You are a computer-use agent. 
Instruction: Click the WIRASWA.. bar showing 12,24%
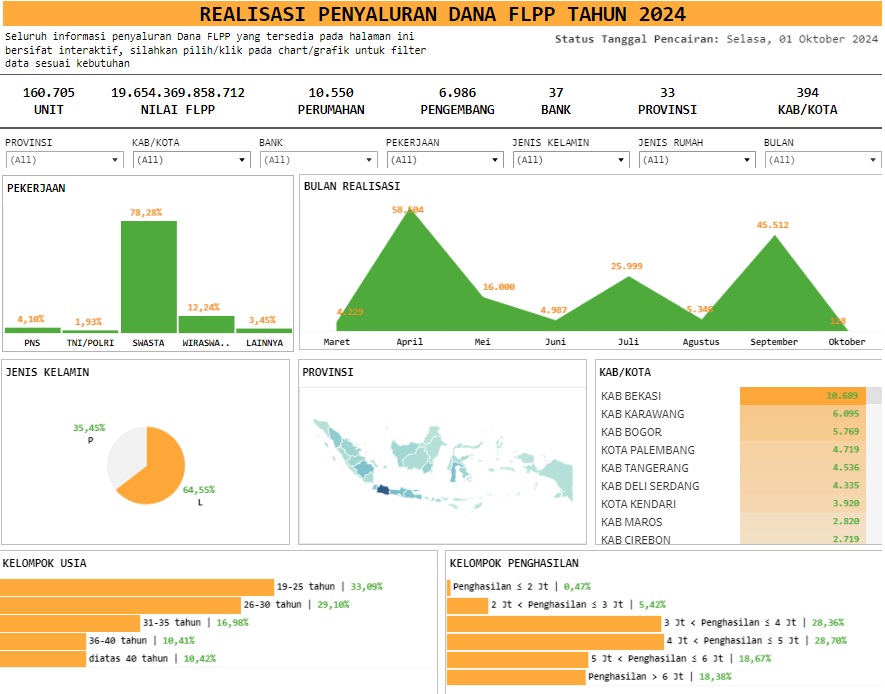(x=207, y=324)
